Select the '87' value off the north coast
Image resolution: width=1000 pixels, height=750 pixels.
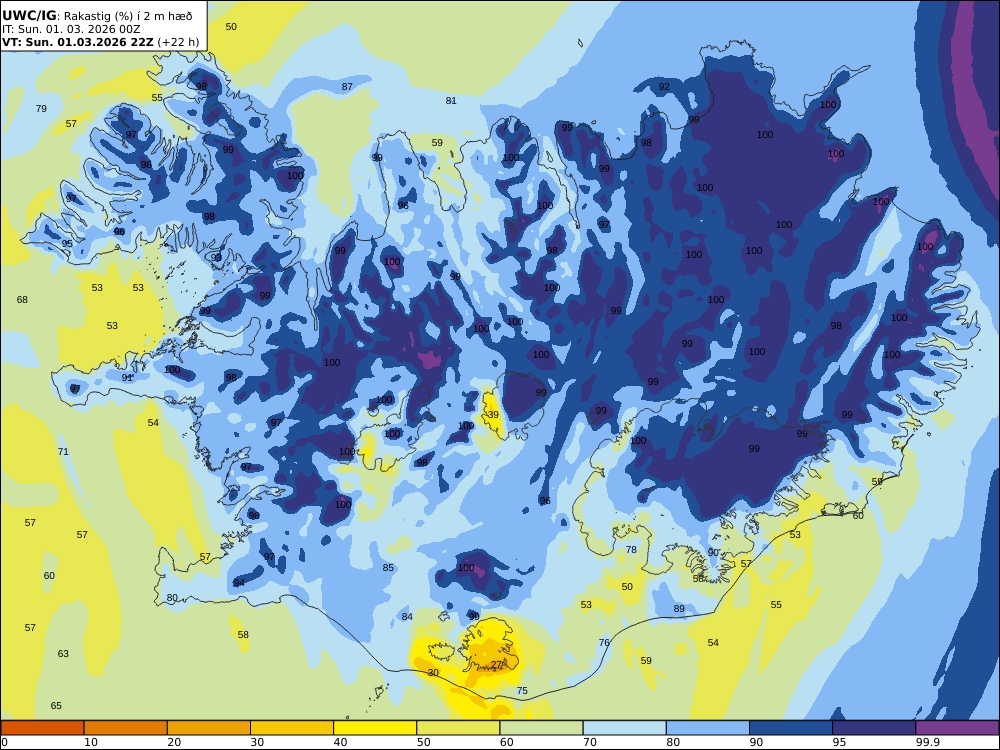[x=347, y=87]
